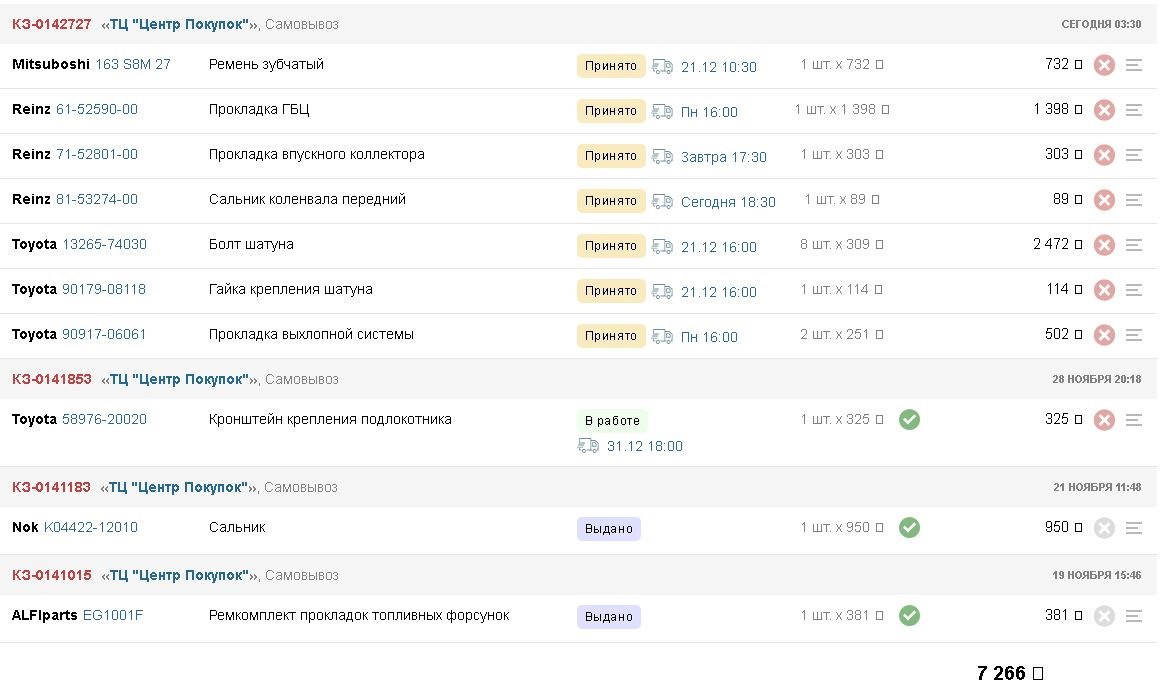1160x688 pixels.
Task: Click Выдано status of Nok Сальник
Action: tap(609, 529)
